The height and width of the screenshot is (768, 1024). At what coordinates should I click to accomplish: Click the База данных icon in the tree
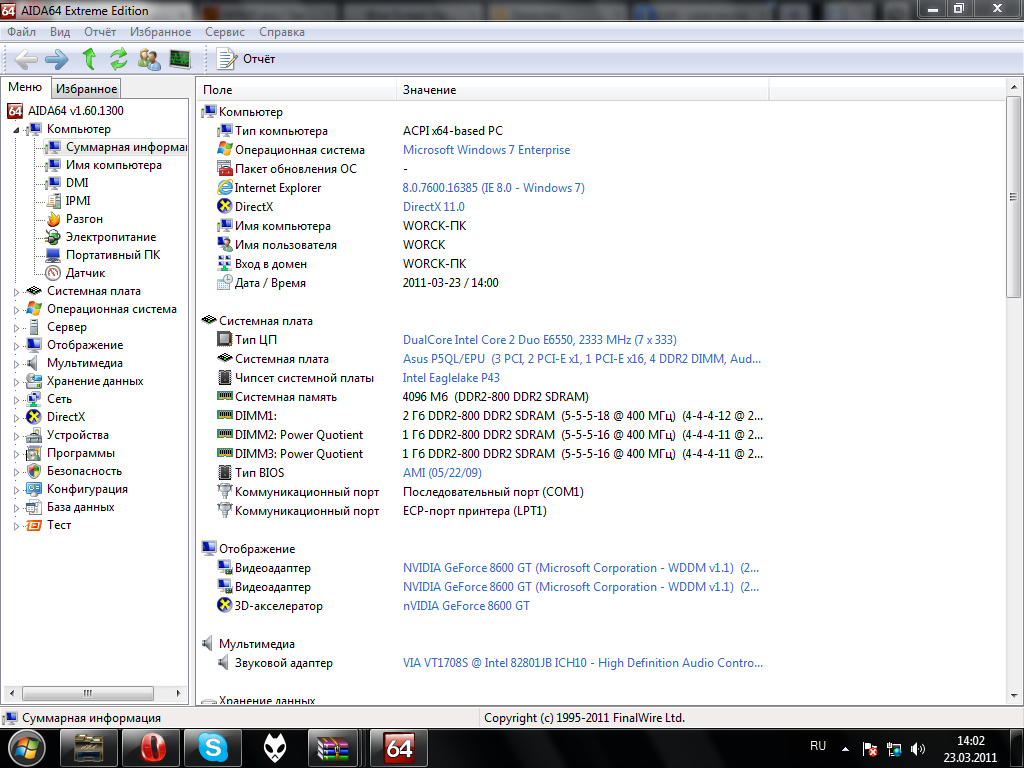(34, 507)
